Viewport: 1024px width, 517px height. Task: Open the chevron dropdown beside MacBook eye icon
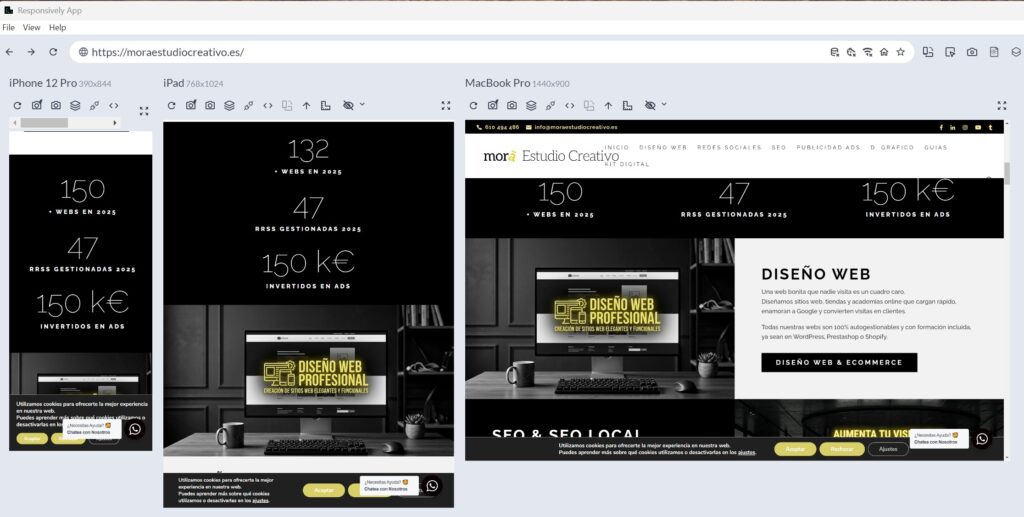click(x=664, y=104)
